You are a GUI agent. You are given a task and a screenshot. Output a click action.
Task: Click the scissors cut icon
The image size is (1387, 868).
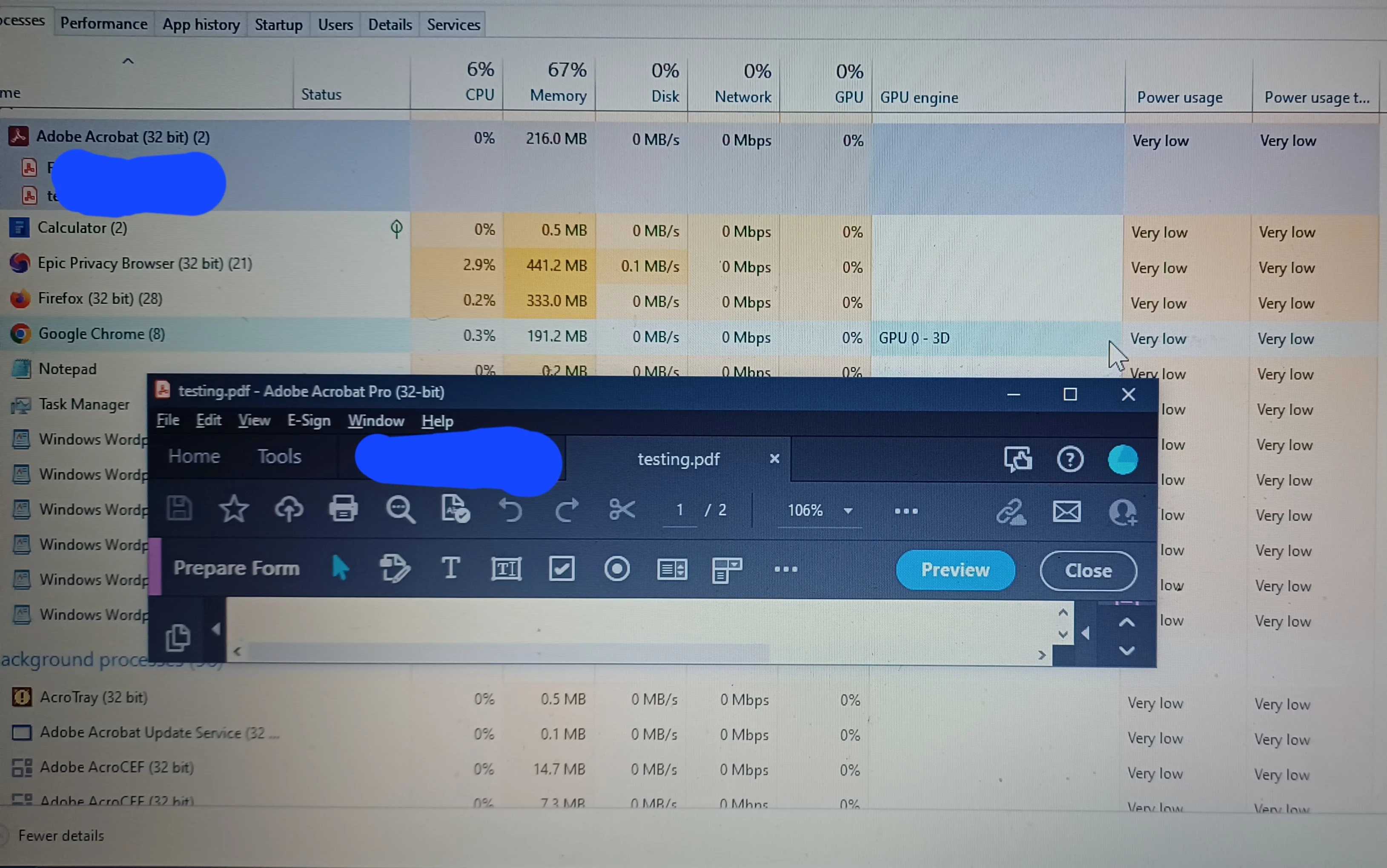point(622,509)
